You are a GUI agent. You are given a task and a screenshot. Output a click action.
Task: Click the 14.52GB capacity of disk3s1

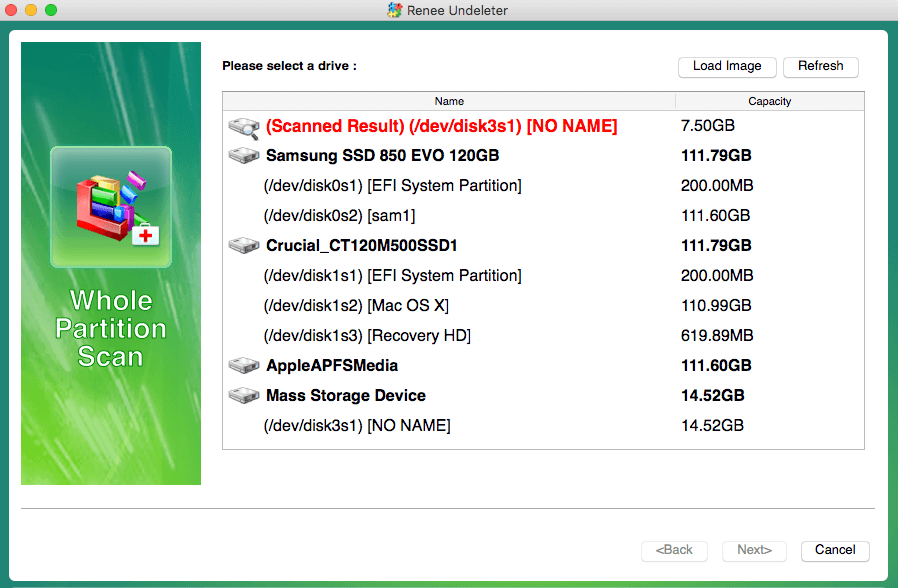coord(712,425)
